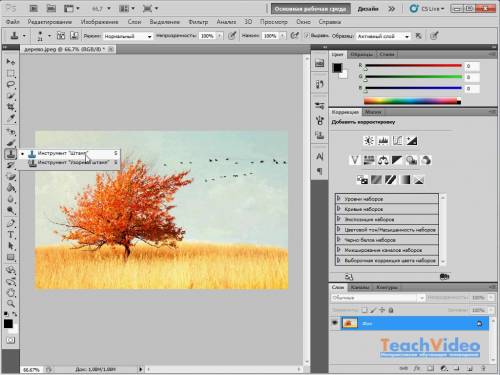Screen dimensions: 500x375
Task: Select the Type (T) tool
Action: pos(11,235)
